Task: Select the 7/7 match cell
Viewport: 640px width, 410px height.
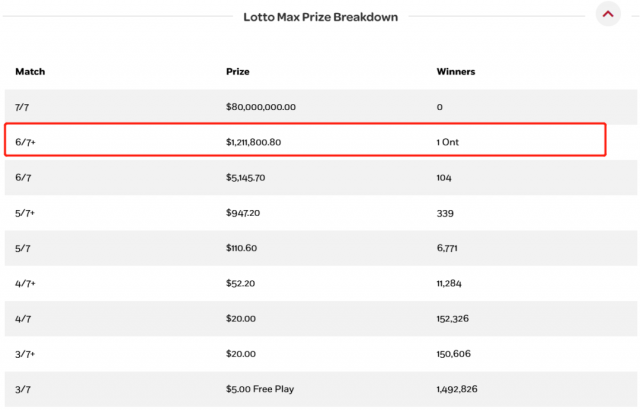Action: coord(24,107)
